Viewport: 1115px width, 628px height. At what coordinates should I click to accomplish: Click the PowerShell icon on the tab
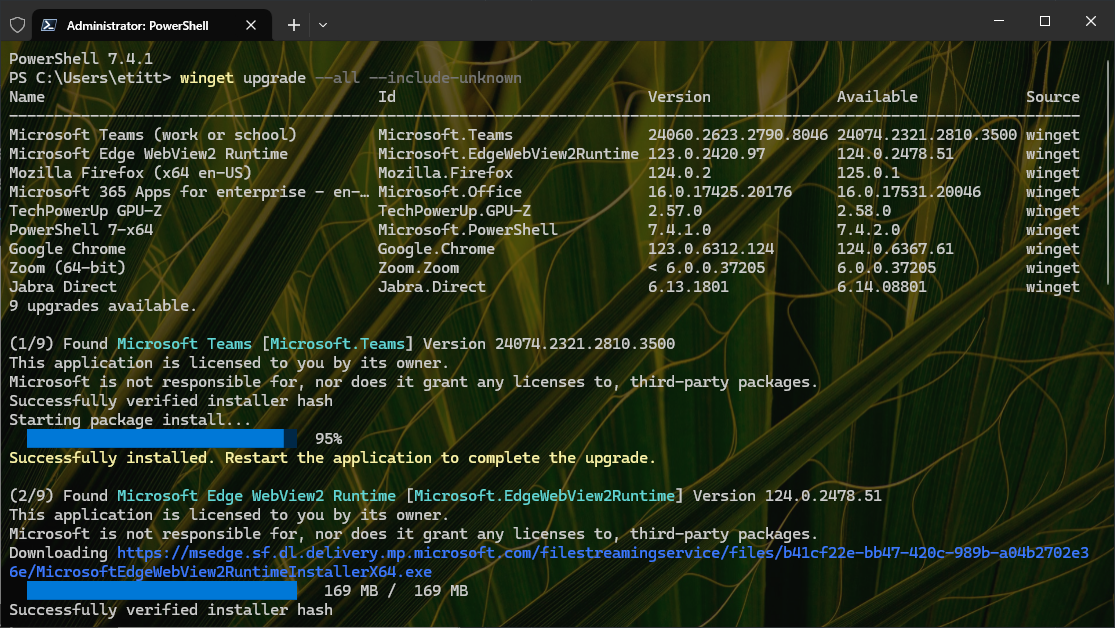pyautogui.click(x=49, y=25)
